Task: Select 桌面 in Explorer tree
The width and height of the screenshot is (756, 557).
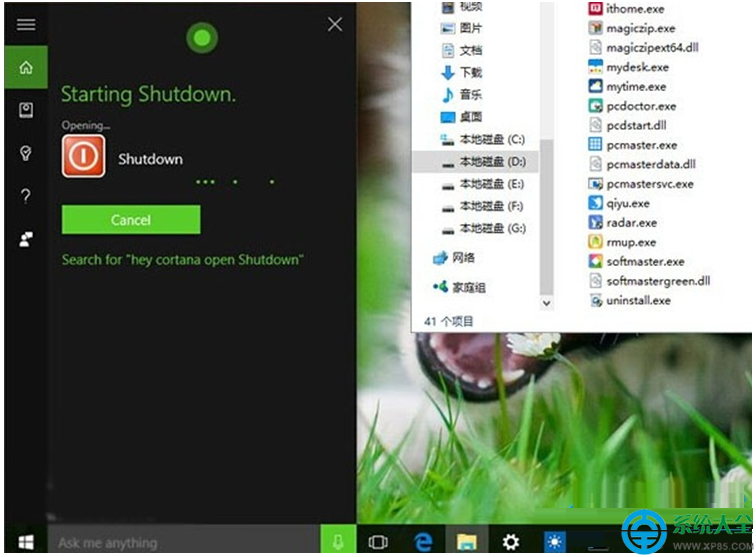Action: pos(462,117)
